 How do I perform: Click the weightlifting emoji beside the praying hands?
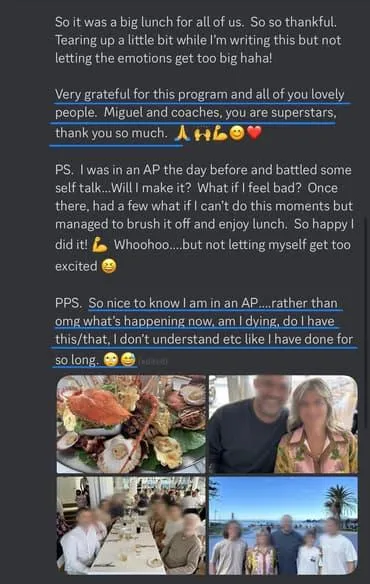[202, 134]
